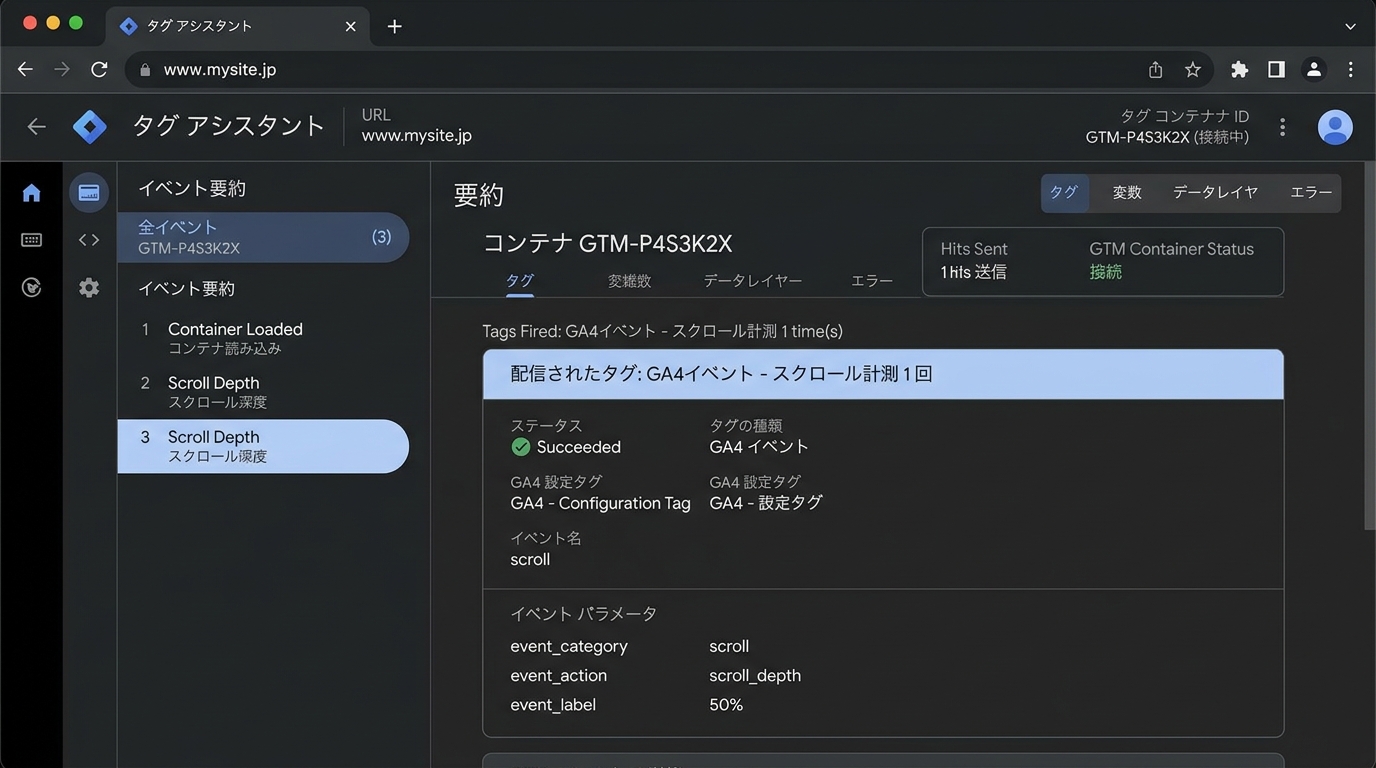
Task: Select the container データレイヤー sub-tab
Action: tap(752, 281)
